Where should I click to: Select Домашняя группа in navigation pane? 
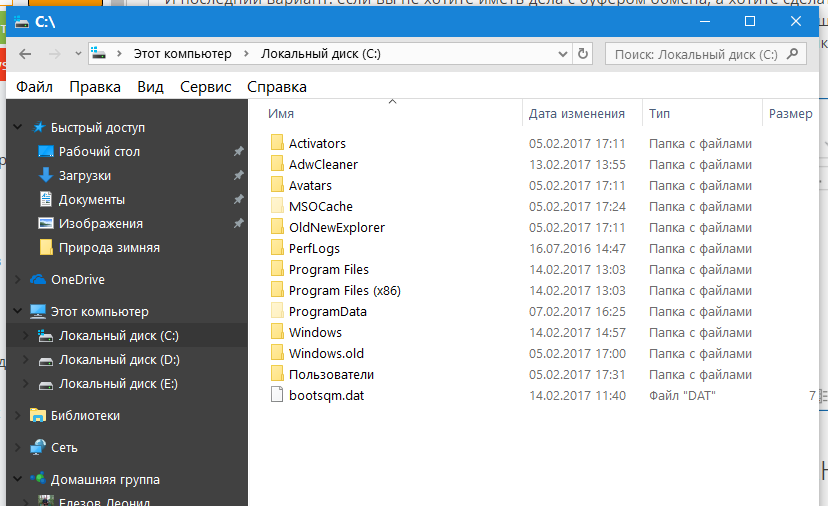pyautogui.click(x=105, y=480)
